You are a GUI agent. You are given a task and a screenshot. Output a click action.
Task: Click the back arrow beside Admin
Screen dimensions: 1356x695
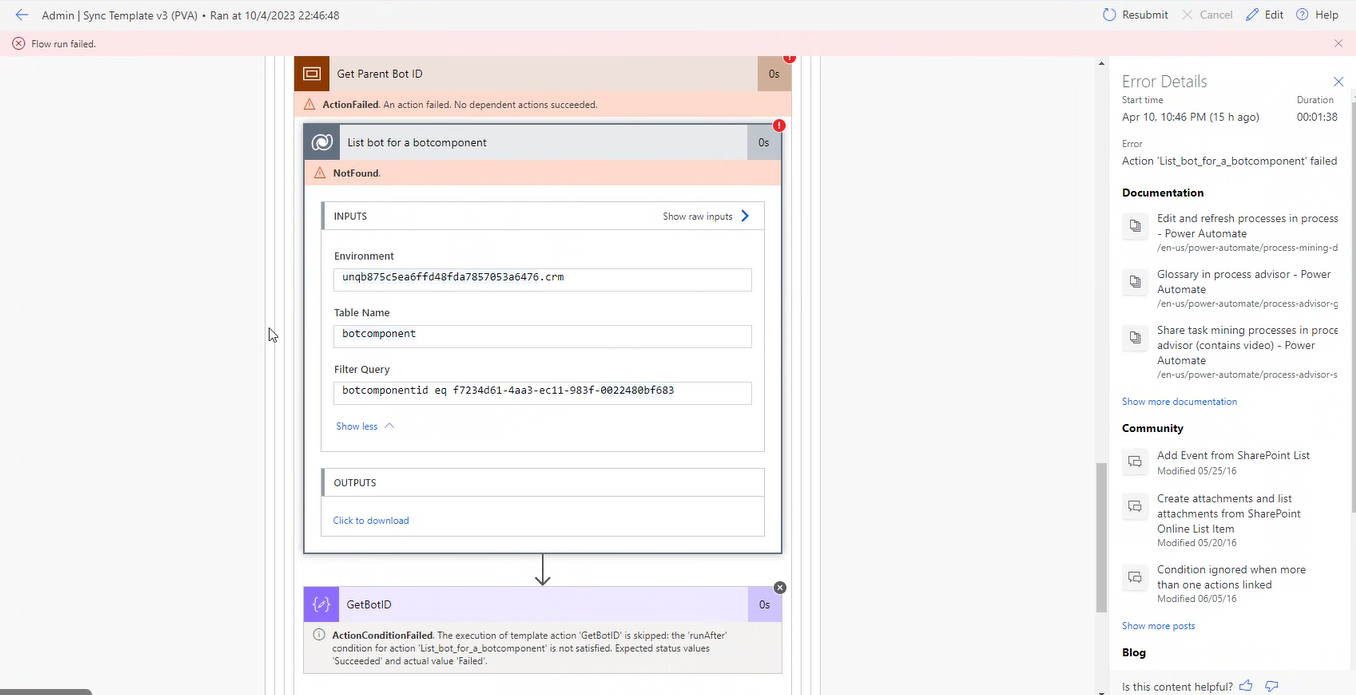point(22,14)
